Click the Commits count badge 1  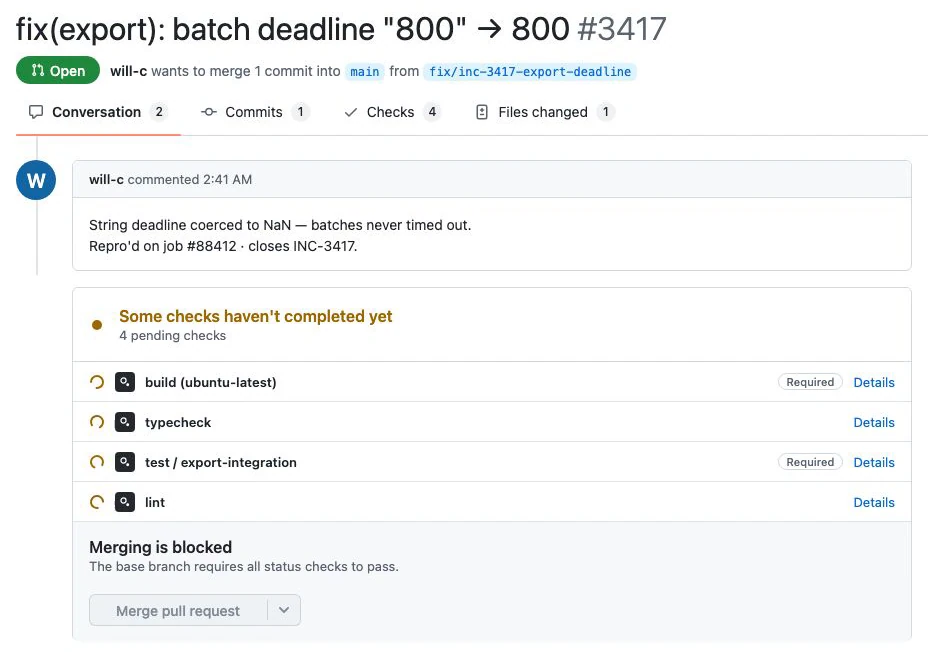point(301,112)
